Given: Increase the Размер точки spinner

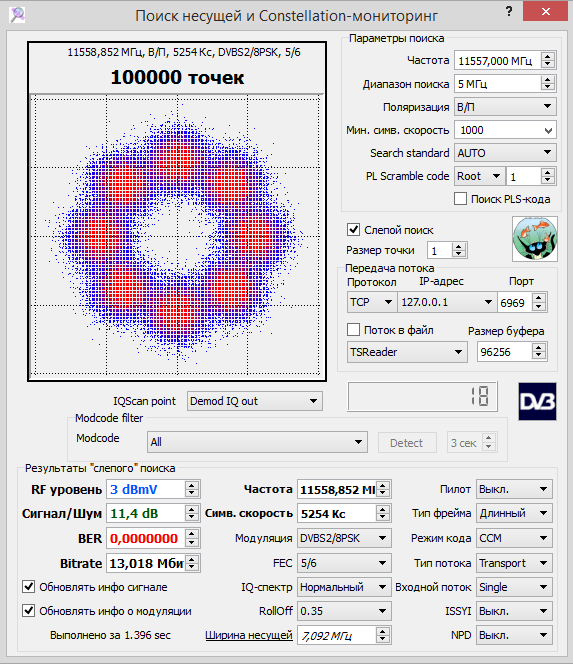Looking at the screenshot, I should pyautogui.click(x=459, y=246).
